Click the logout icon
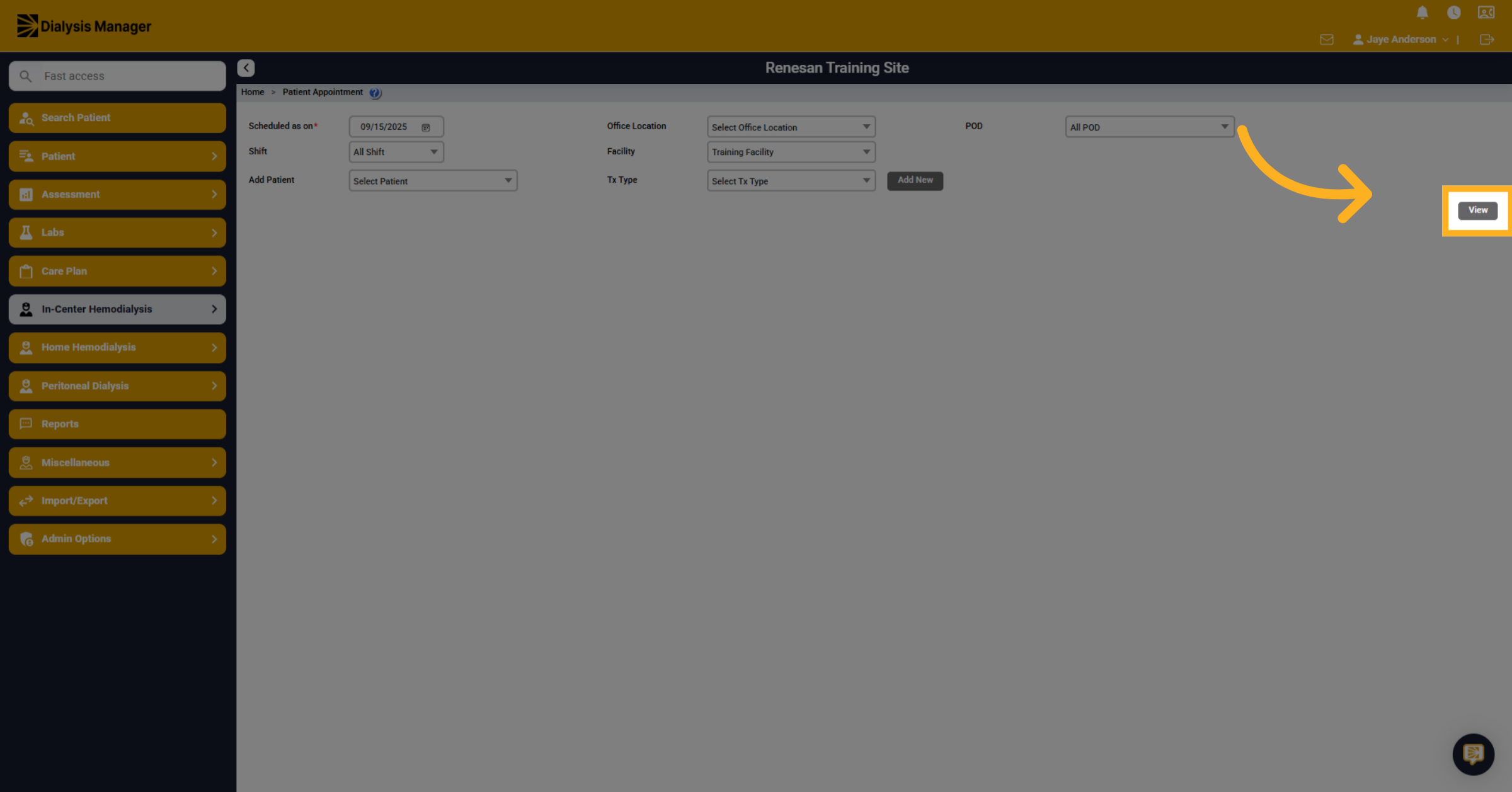 coord(1486,40)
